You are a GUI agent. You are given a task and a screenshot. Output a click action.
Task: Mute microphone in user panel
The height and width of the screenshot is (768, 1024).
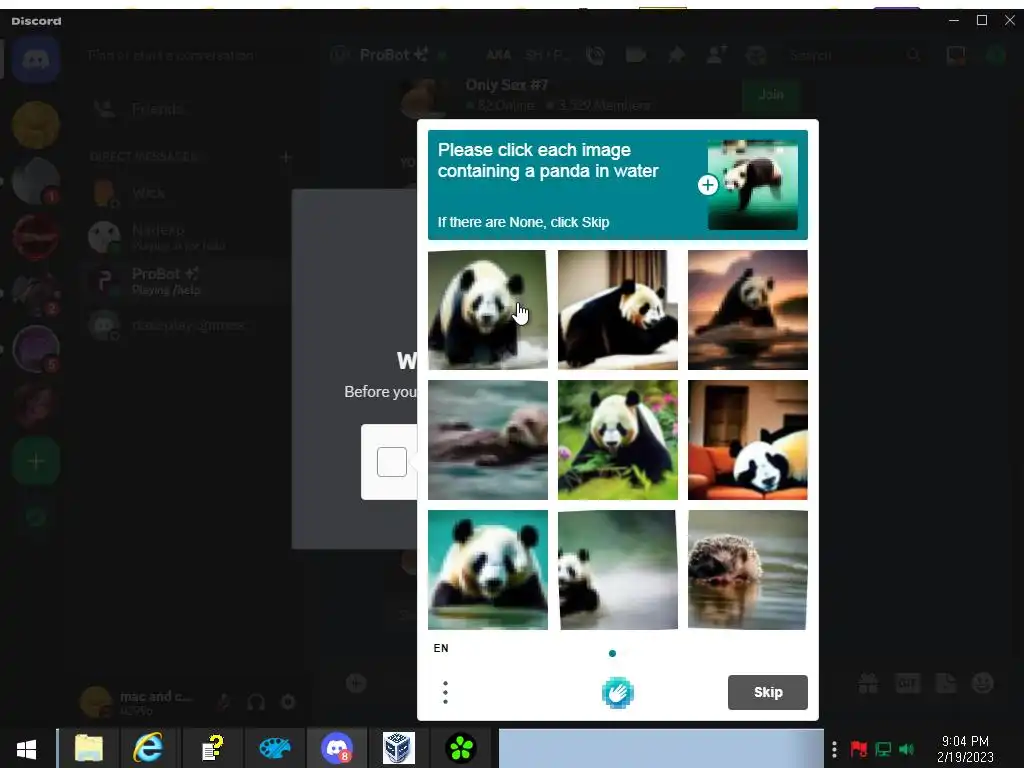pyautogui.click(x=223, y=702)
